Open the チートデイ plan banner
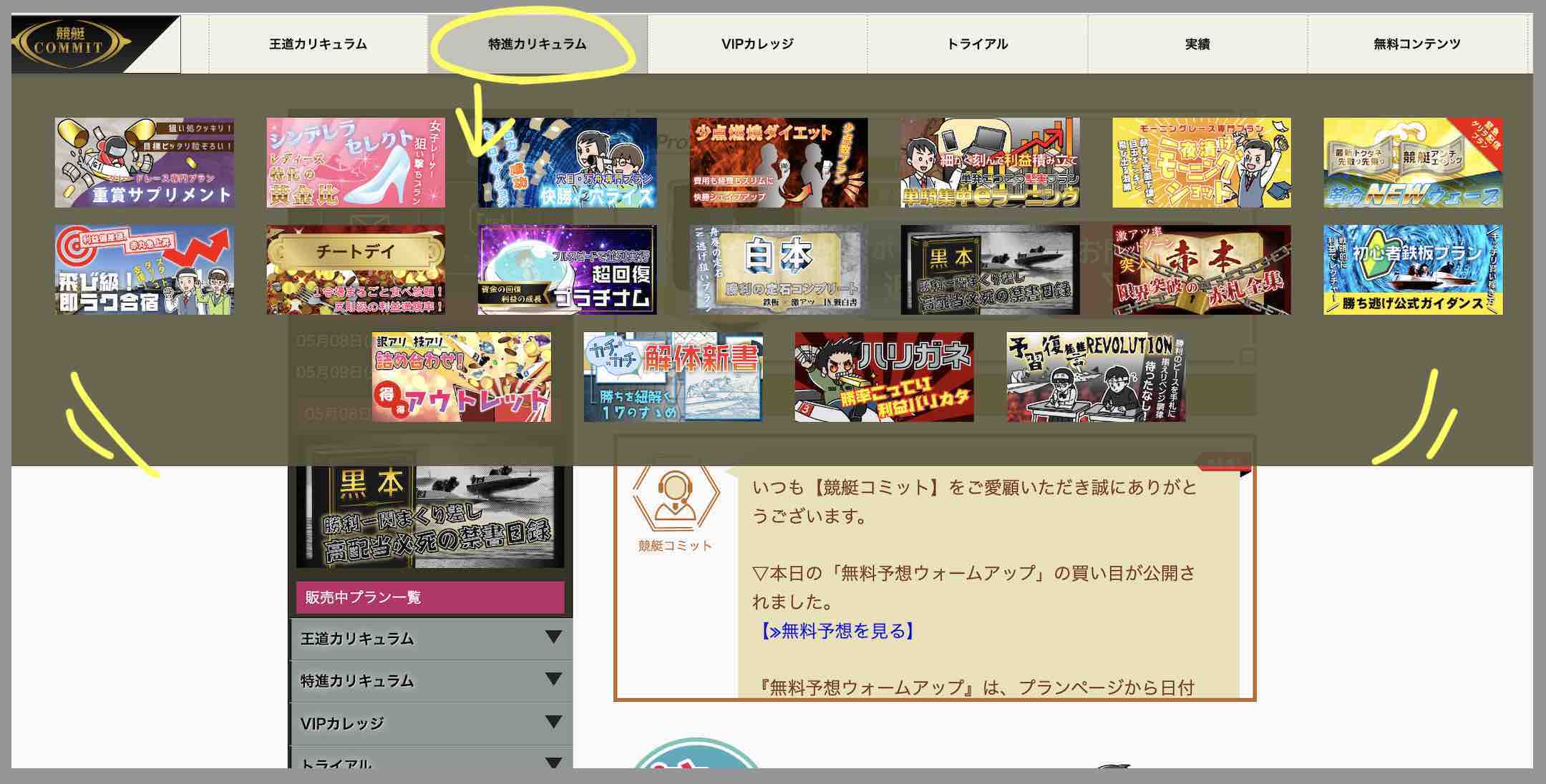 point(354,268)
